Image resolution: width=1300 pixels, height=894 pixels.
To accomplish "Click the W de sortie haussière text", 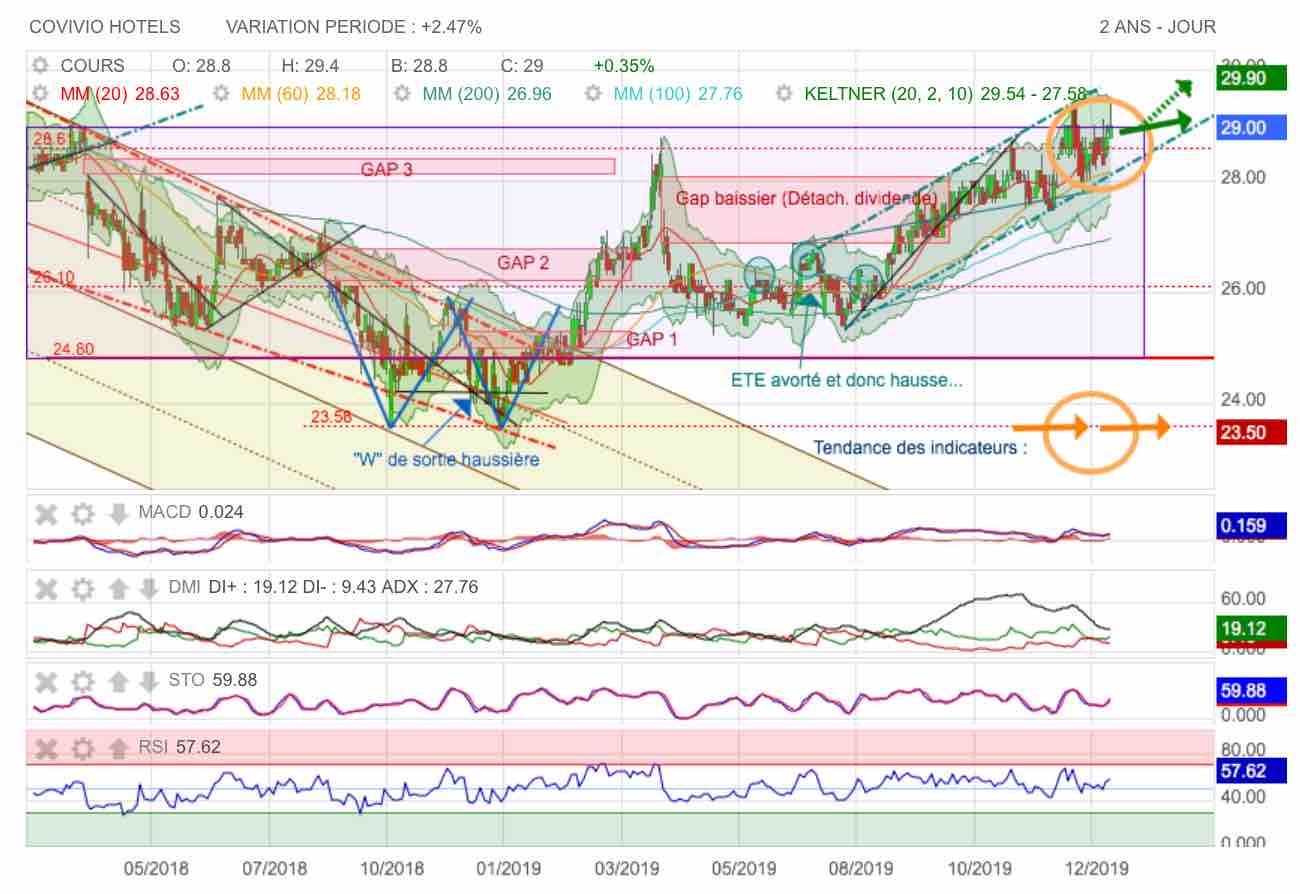I will pos(446,460).
